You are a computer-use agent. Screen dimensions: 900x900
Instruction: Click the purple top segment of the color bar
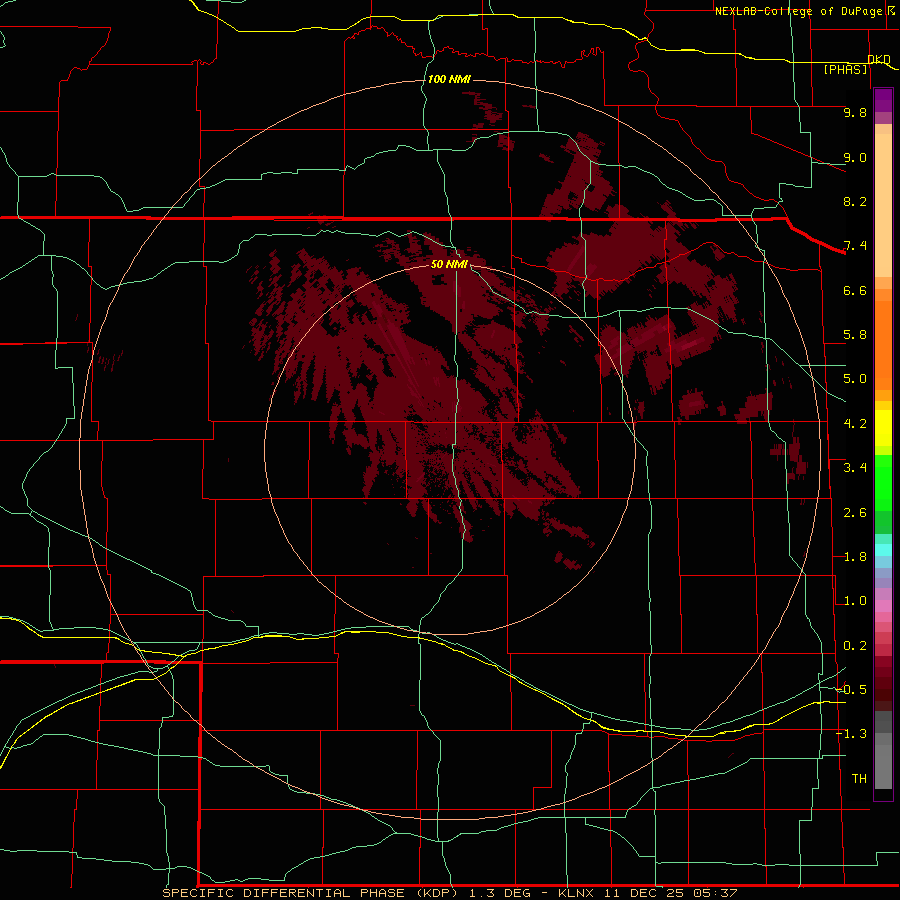click(x=883, y=100)
